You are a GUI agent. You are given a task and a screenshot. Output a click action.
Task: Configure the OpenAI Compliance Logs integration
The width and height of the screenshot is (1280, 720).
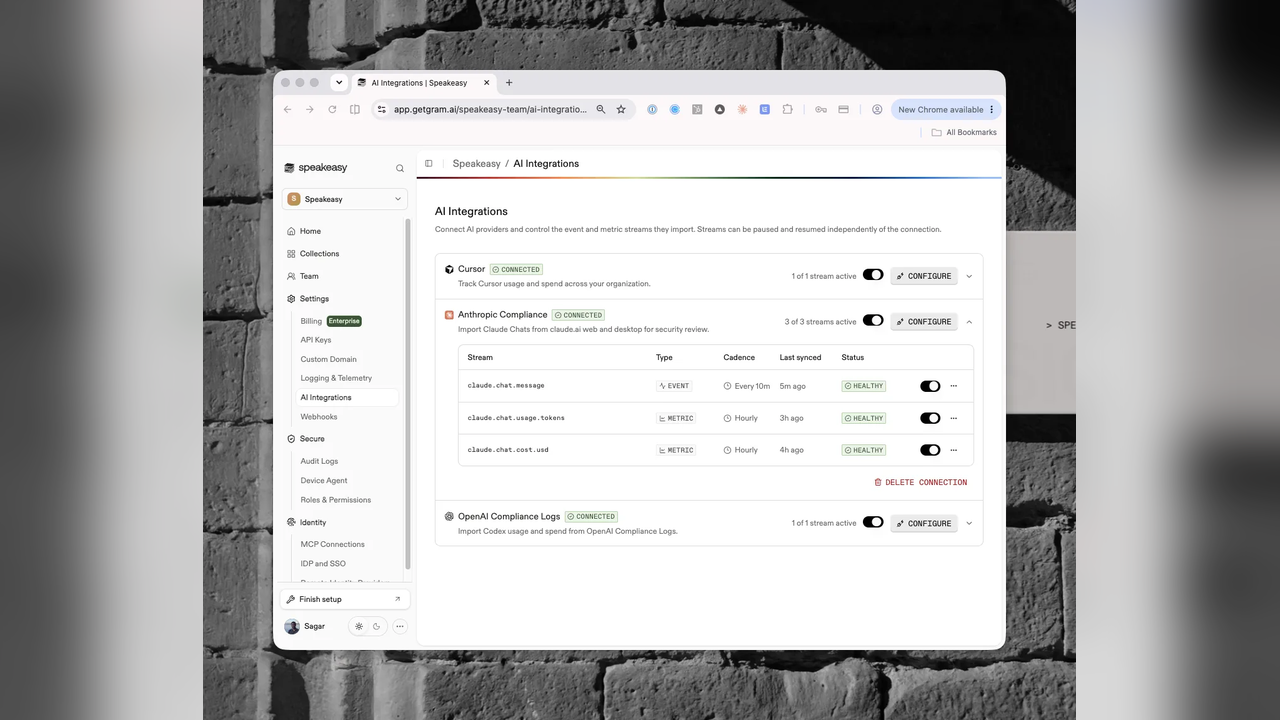point(924,523)
